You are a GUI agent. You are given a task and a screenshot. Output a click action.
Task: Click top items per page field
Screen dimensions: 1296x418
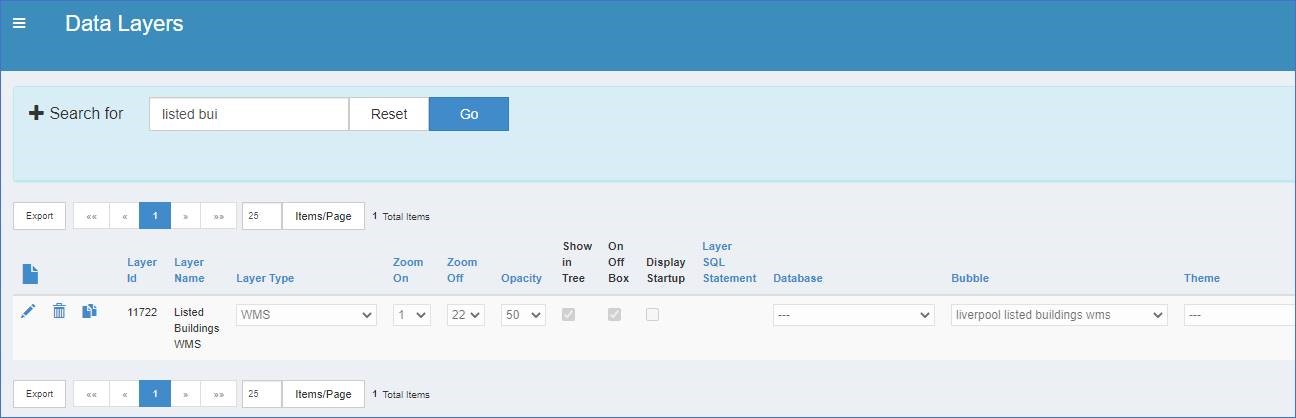pos(262,216)
